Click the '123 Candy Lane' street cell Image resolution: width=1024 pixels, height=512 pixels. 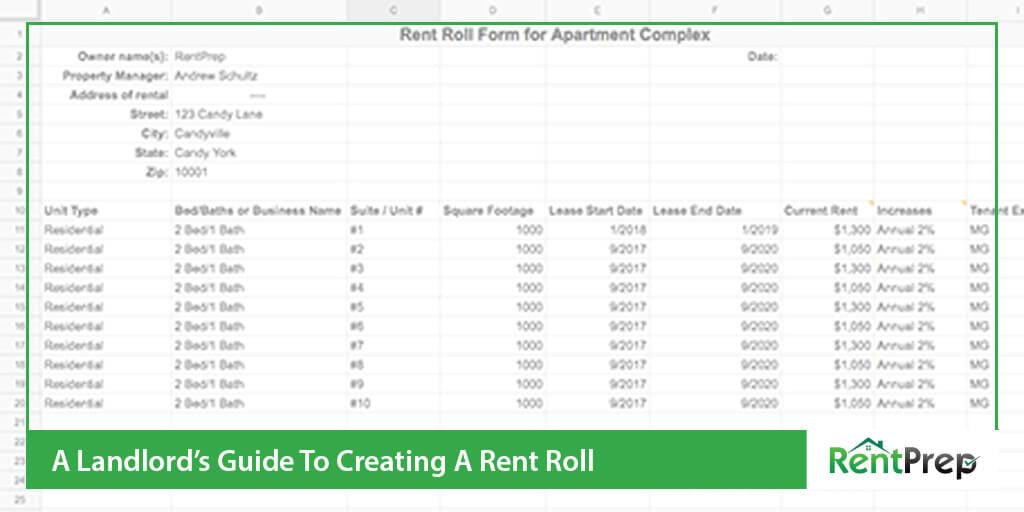[218, 115]
